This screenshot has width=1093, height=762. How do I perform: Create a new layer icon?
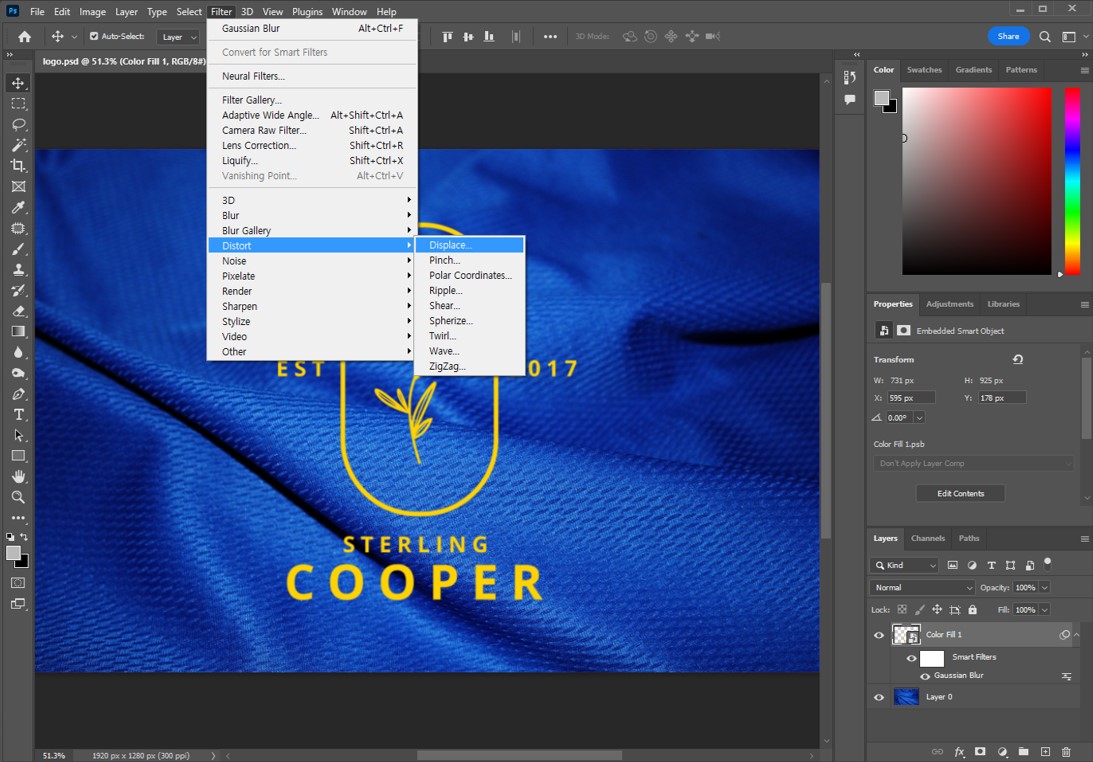(1045, 752)
